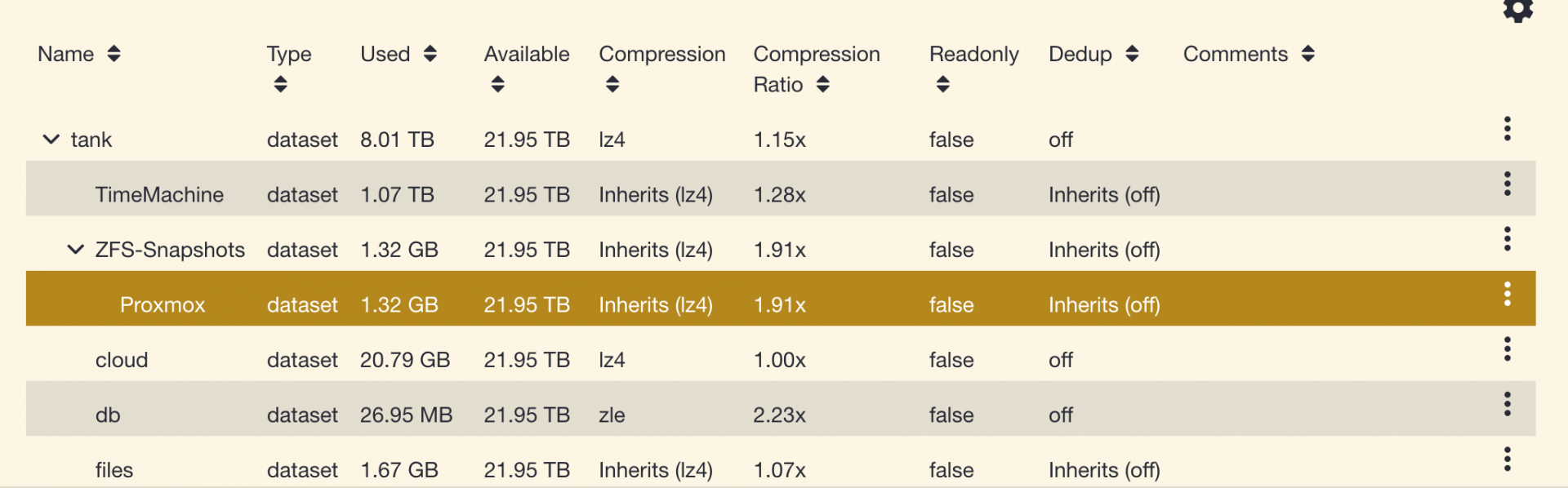1568x488 pixels.
Task: Sort by Available column arrows
Action: tap(497, 84)
